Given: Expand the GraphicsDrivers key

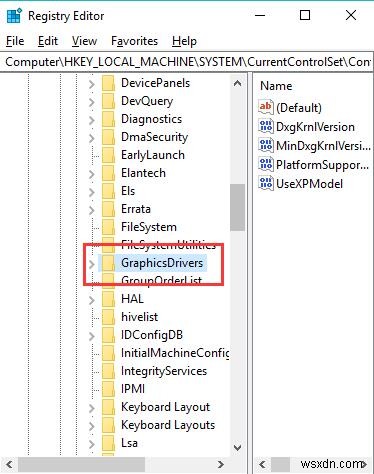Looking at the screenshot, I should (92, 264).
